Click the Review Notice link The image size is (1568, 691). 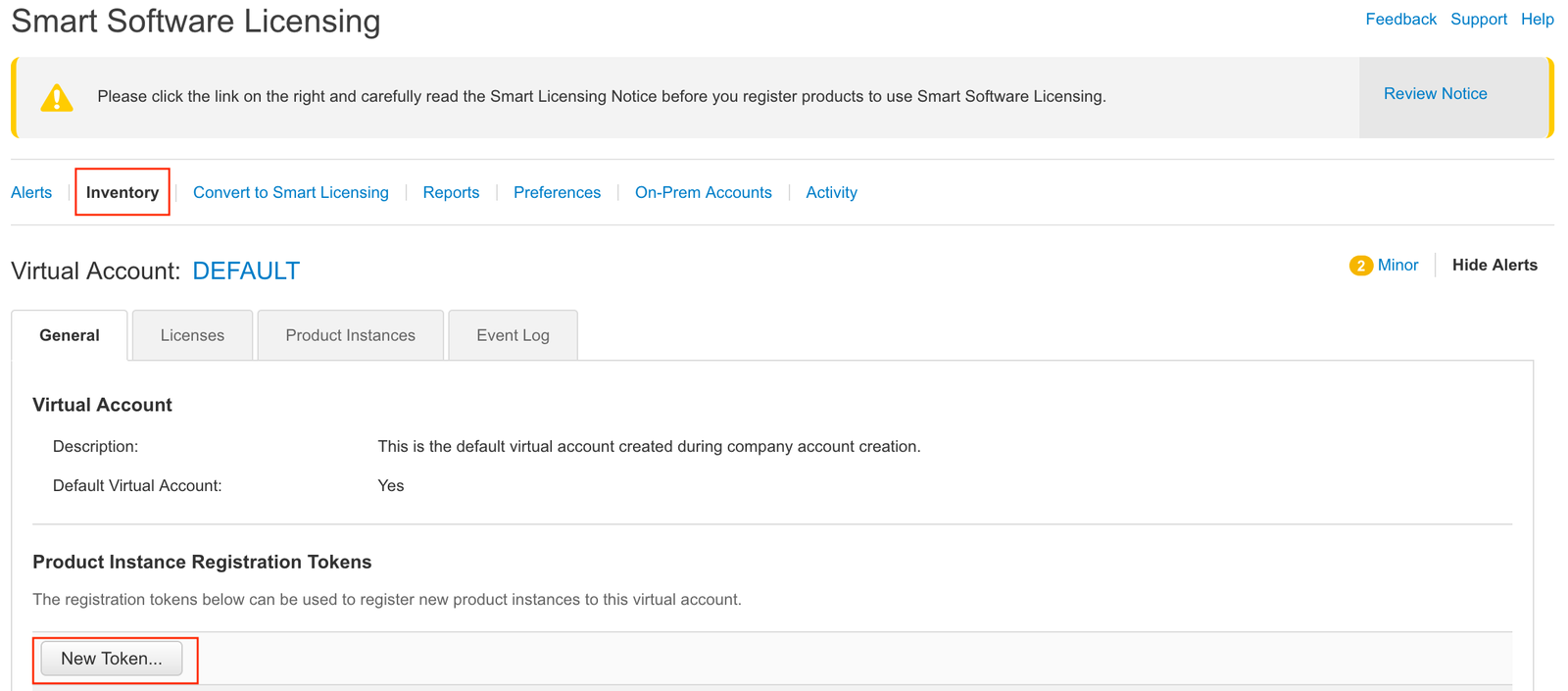pos(1435,94)
